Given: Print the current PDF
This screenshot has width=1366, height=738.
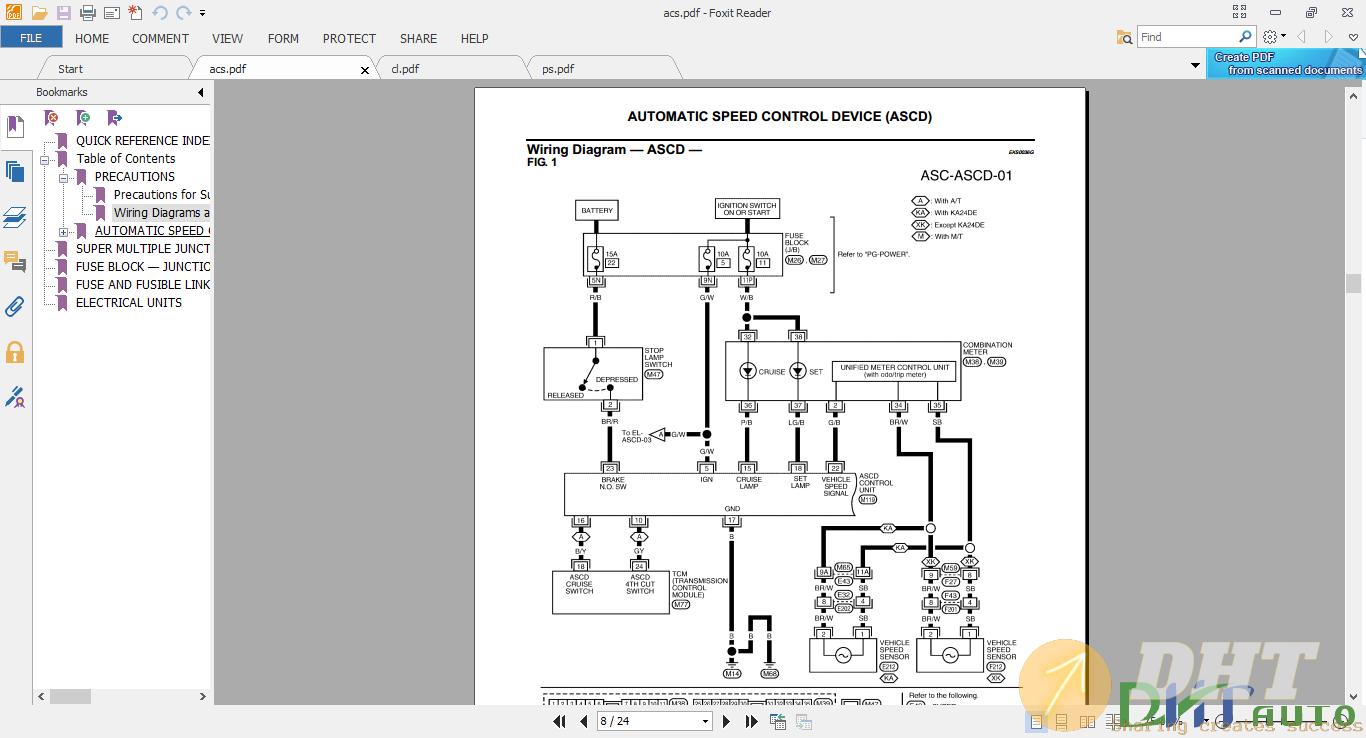Looking at the screenshot, I should 88,13.
